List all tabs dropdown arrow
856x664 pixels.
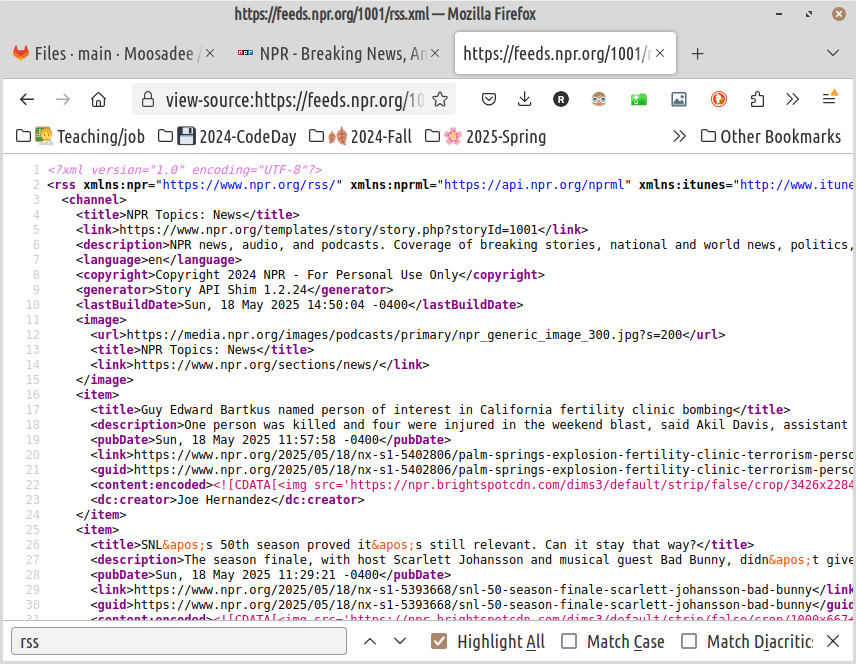833,53
